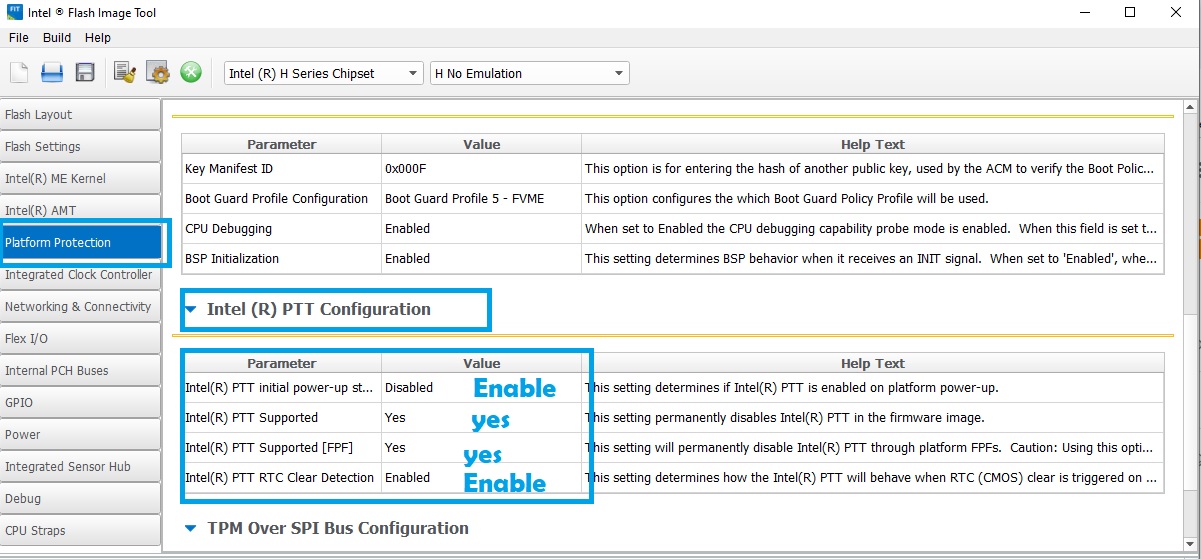Click the PTT table's Help Text column header
The width and height of the screenshot is (1201, 559).
(x=873, y=363)
